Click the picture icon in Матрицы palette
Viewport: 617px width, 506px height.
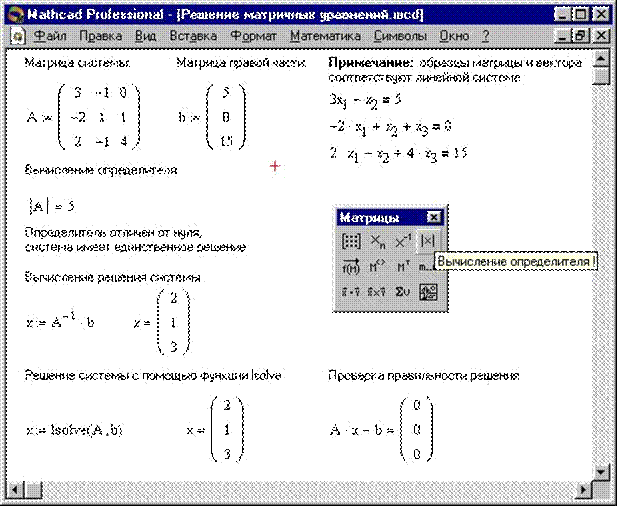pyautogui.click(x=428, y=292)
